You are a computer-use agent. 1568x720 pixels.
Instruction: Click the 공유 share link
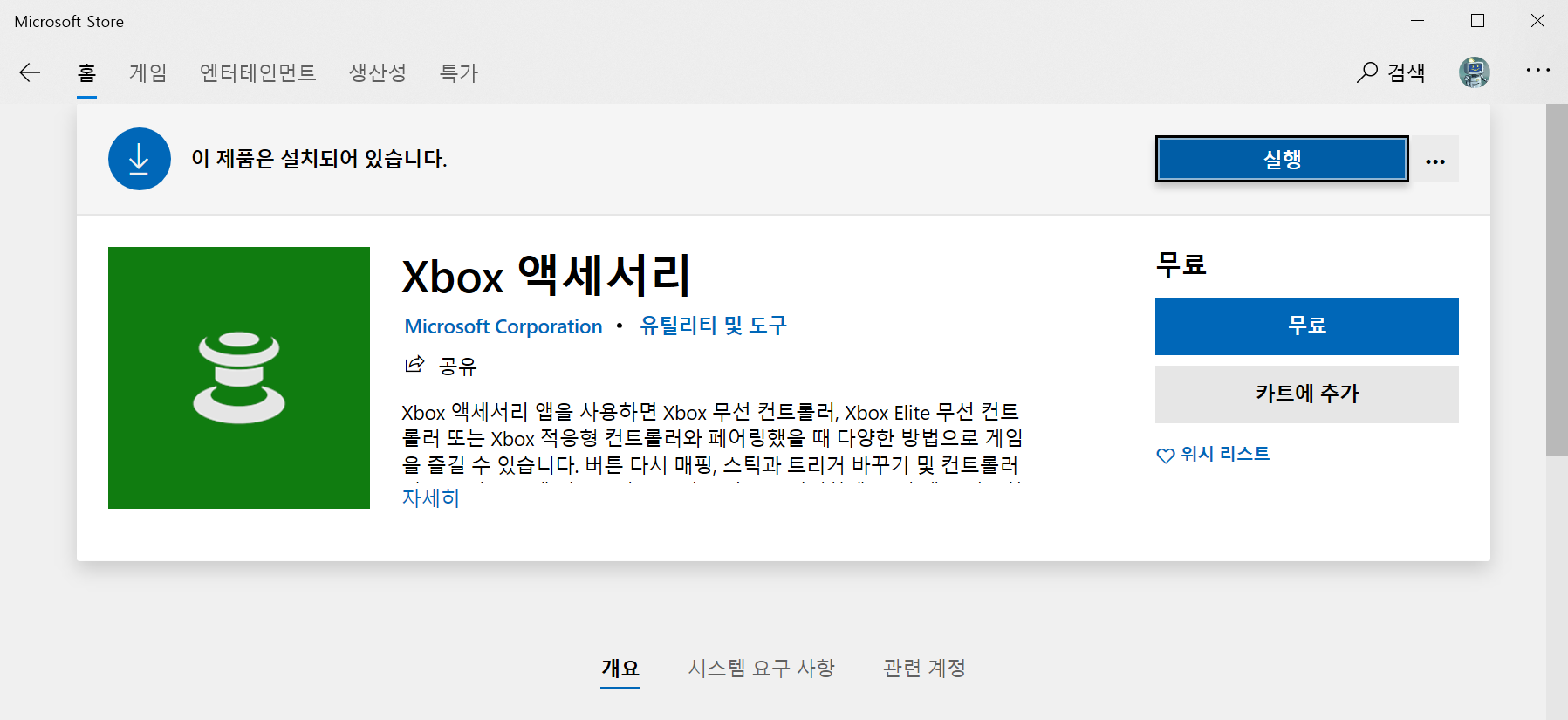458,366
